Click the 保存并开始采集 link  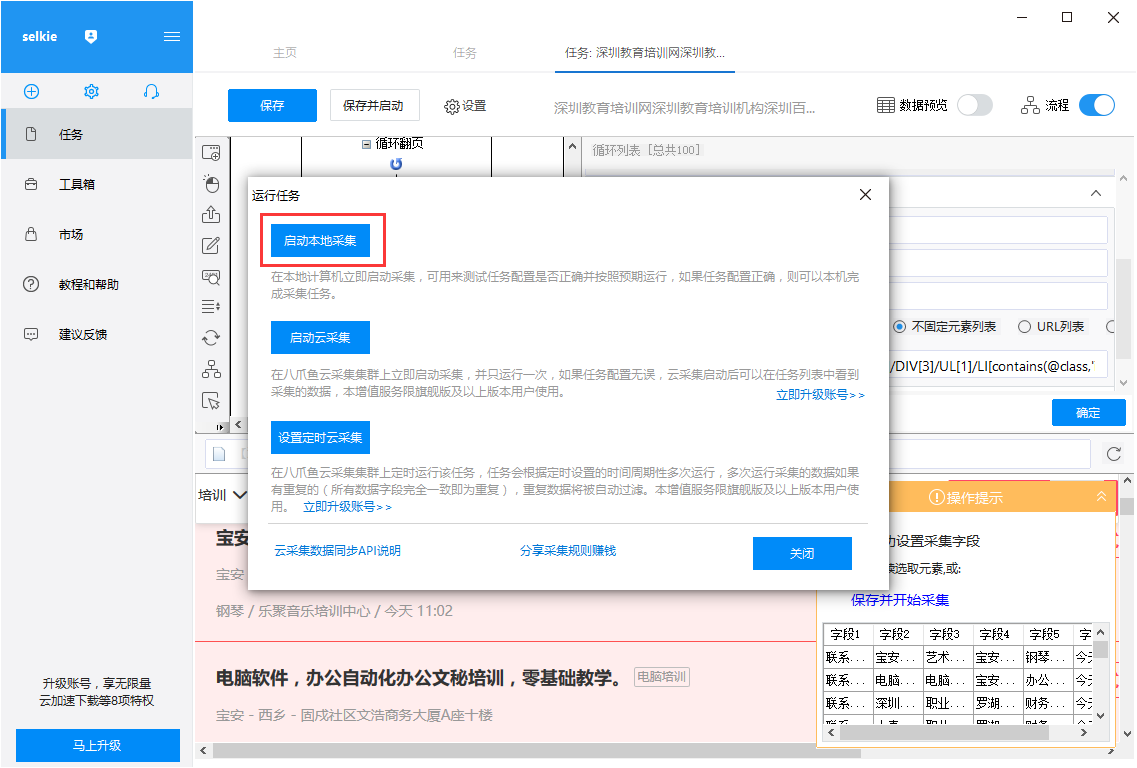[900, 600]
